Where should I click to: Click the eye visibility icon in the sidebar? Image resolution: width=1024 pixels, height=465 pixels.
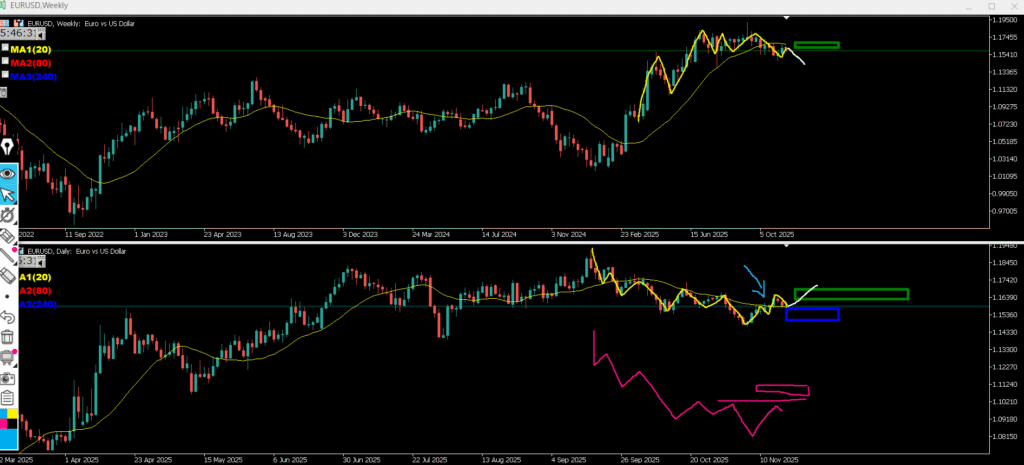[8, 172]
